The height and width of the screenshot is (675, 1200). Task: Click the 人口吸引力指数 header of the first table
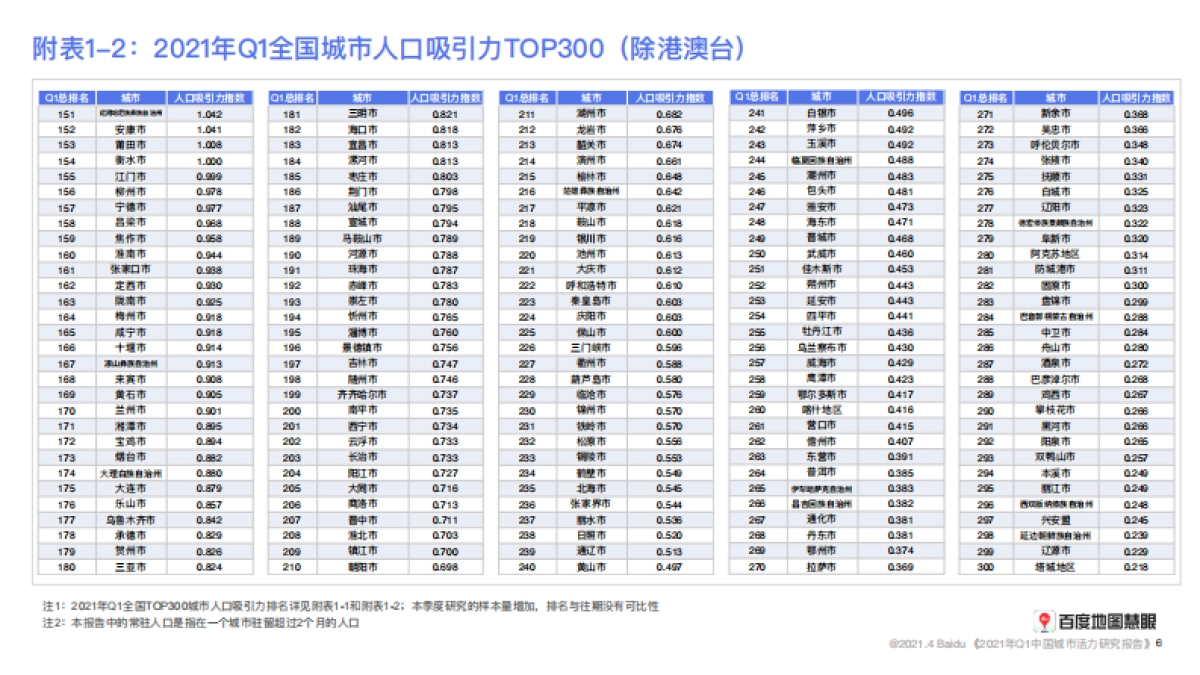(x=210, y=97)
